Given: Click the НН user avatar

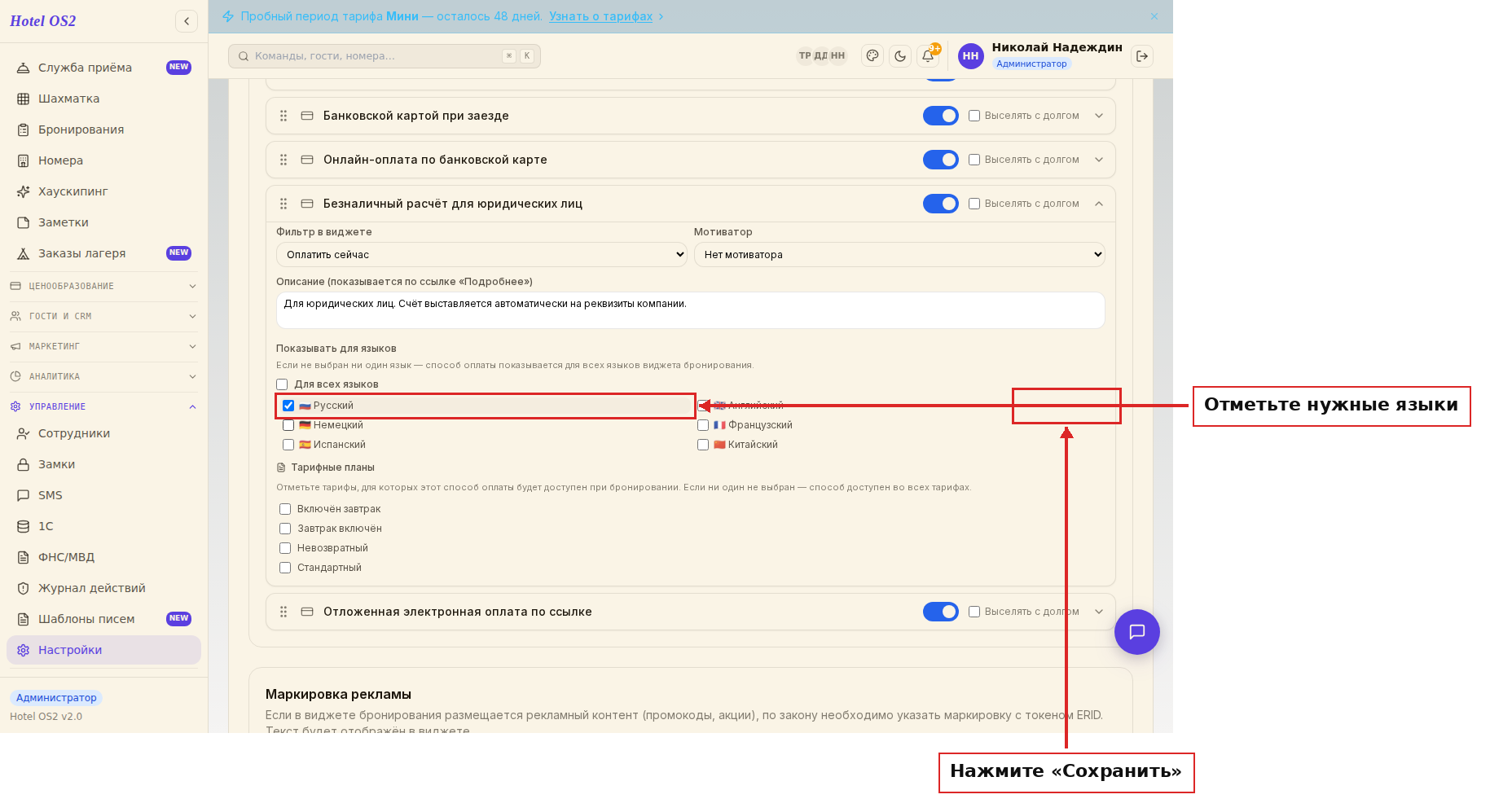Looking at the screenshot, I should (x=970, y=55).
